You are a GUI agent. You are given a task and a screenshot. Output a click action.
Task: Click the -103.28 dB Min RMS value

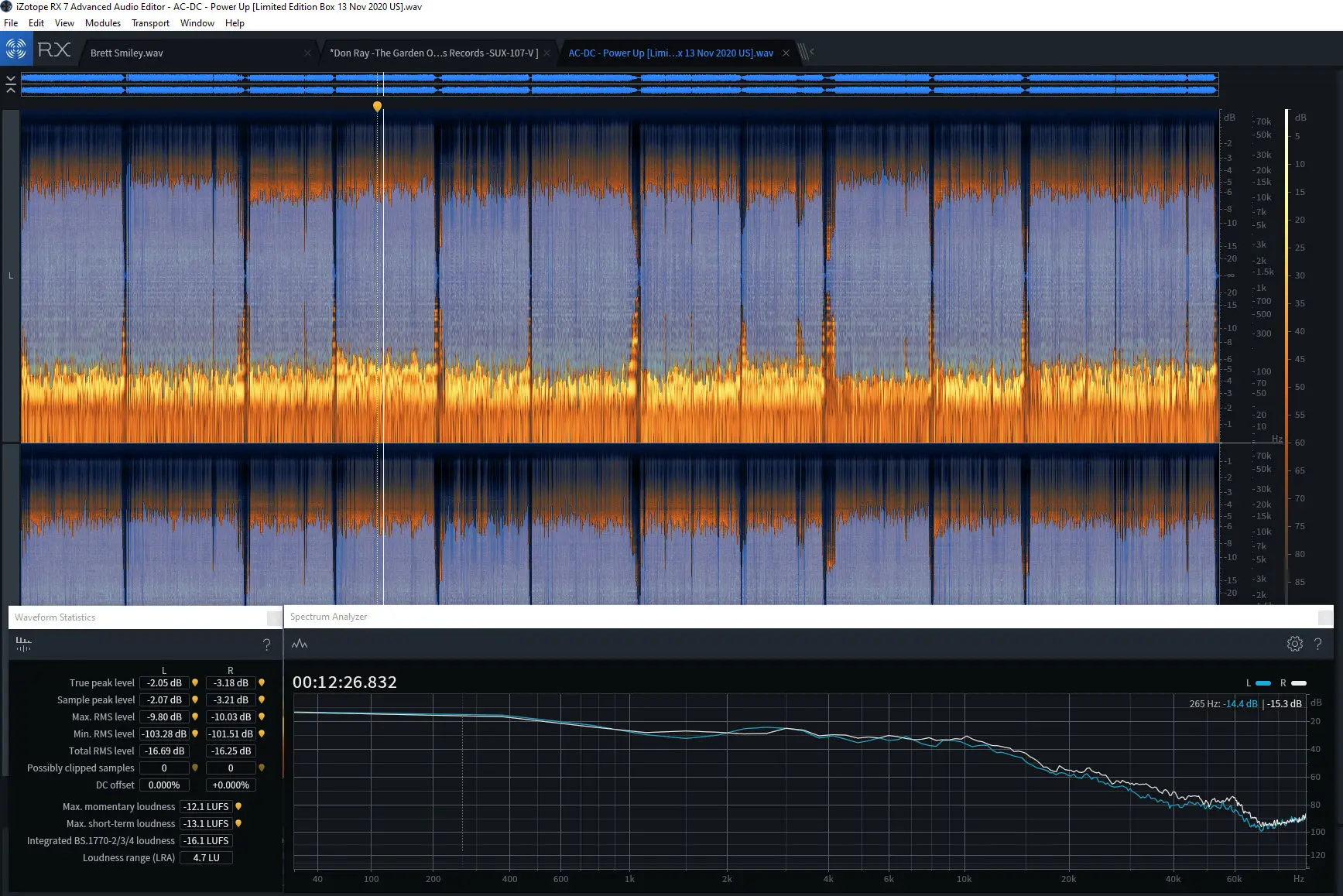(x=164, y=734)
